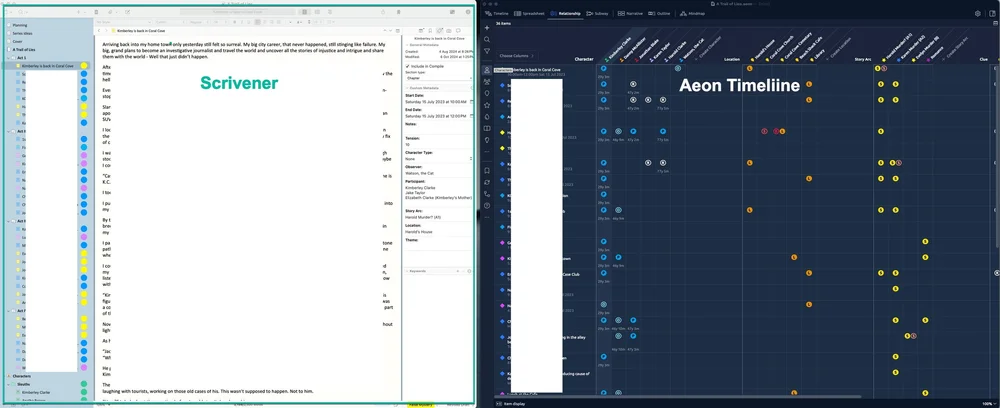
Task: Switch to the Mindmap view tab
Action: (692, 13)
